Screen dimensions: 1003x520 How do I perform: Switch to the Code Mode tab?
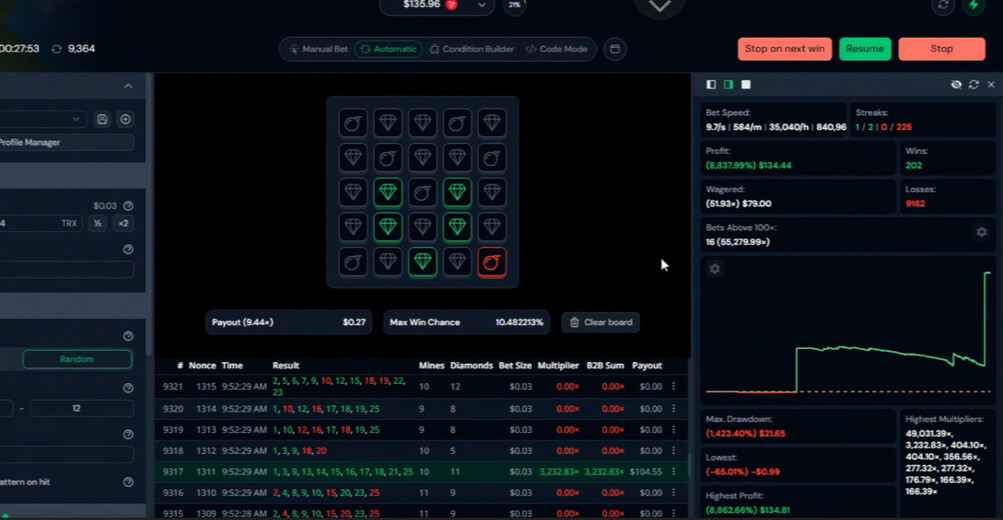pyautogui.click(x=556, y=49)
